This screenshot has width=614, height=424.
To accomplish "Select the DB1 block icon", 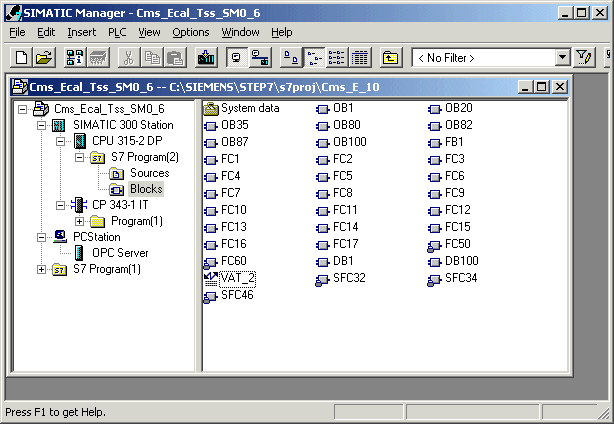I will [323, 262].
